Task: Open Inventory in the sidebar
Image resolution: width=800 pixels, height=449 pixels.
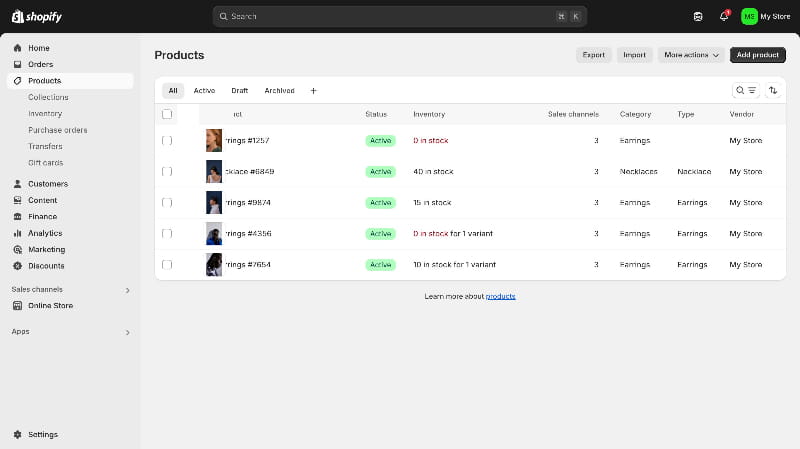Action: coord(45,113)
